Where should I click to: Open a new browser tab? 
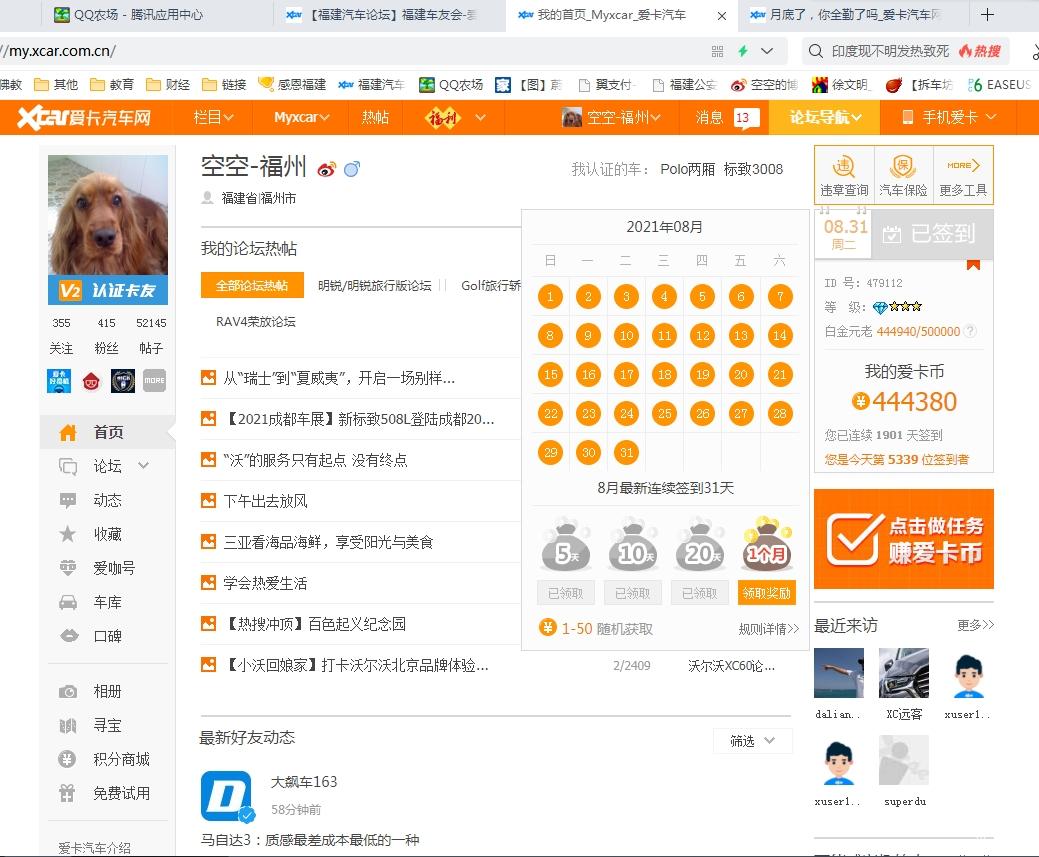click(x=987, y=15)
